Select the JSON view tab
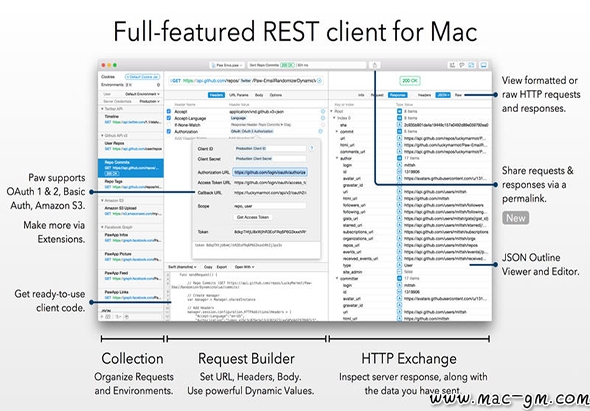This screenshot has width=590, height=411. (x=443, y=95)
